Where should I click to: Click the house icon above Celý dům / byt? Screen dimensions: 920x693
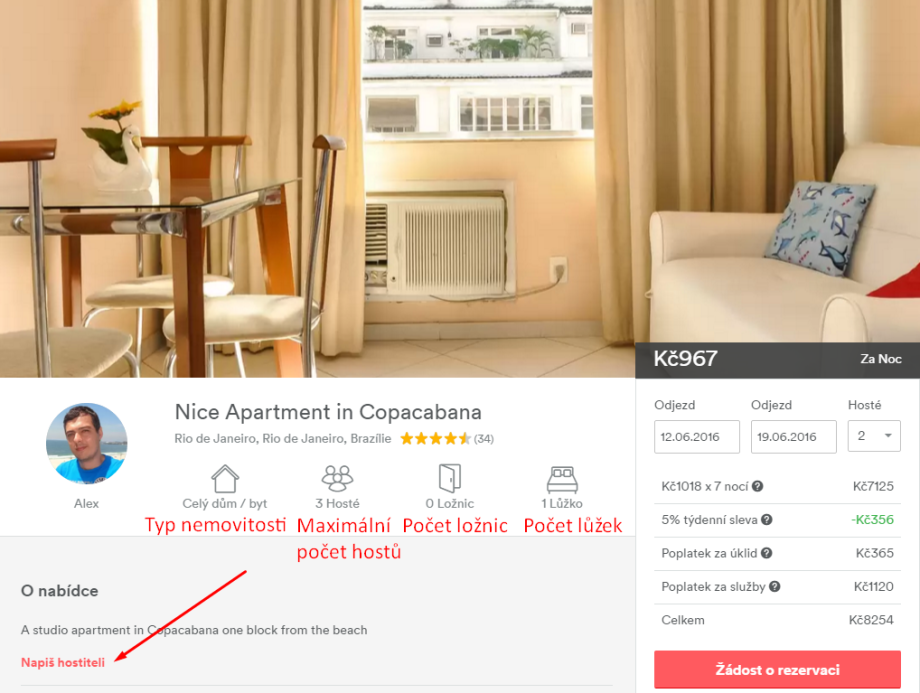[225, 478]
